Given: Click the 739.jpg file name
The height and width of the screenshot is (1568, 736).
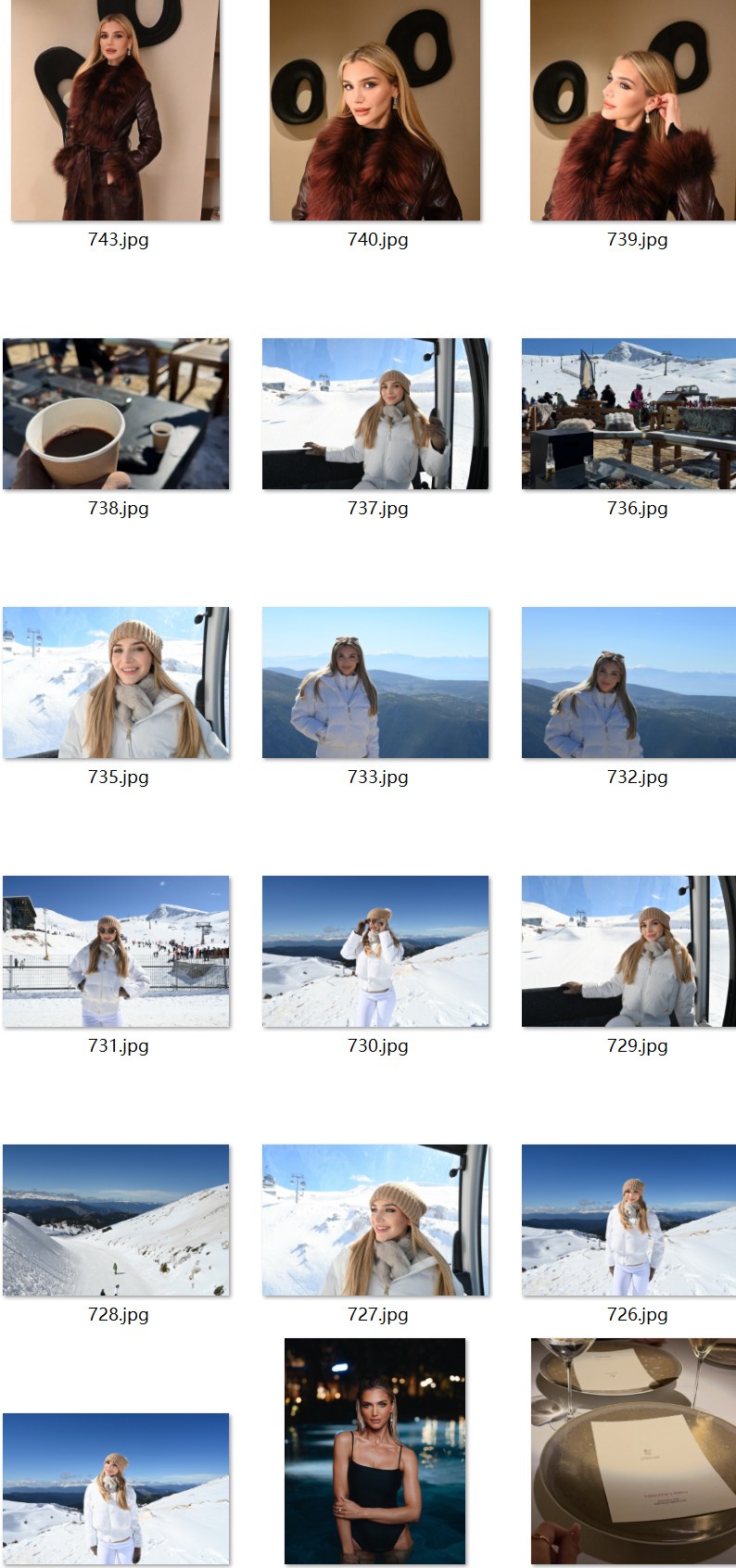Looking at the screenshot, I should [x=637, y=239].
